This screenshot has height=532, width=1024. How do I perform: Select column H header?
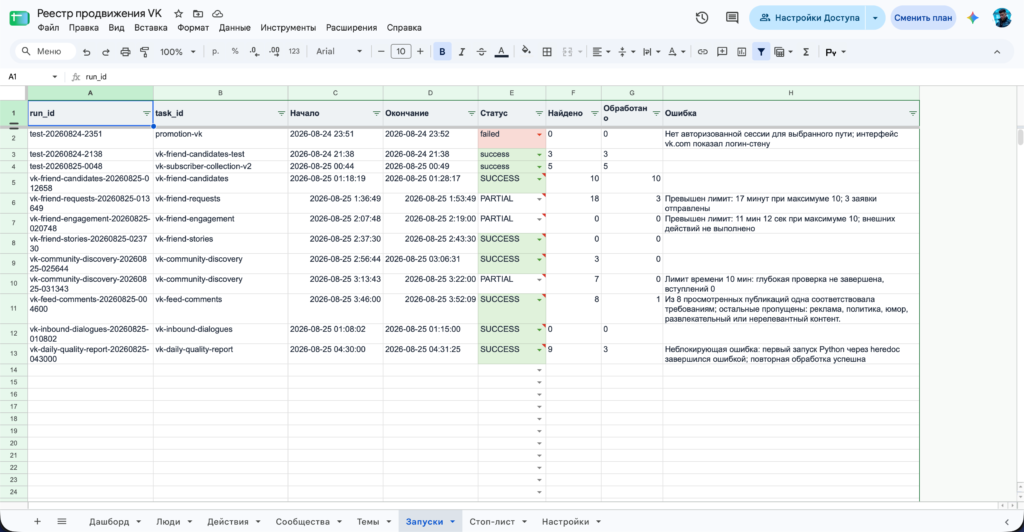791,93
